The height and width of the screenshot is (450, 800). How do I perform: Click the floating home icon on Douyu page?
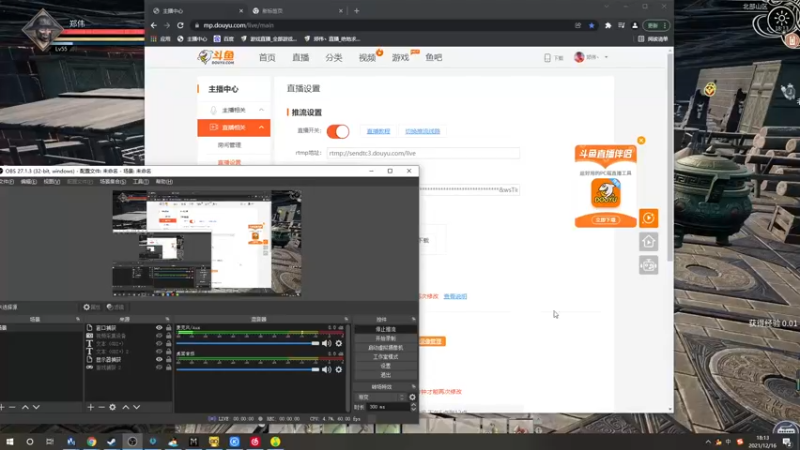pyautogui.click(x=648, y=241)
